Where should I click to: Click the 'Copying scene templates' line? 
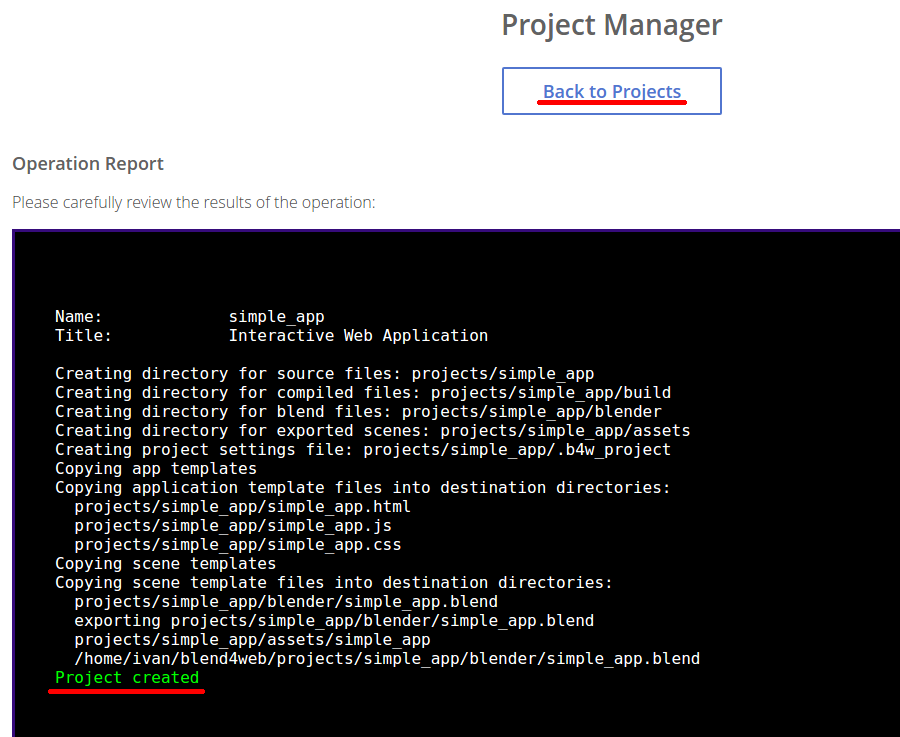click(x=165, y=564)
